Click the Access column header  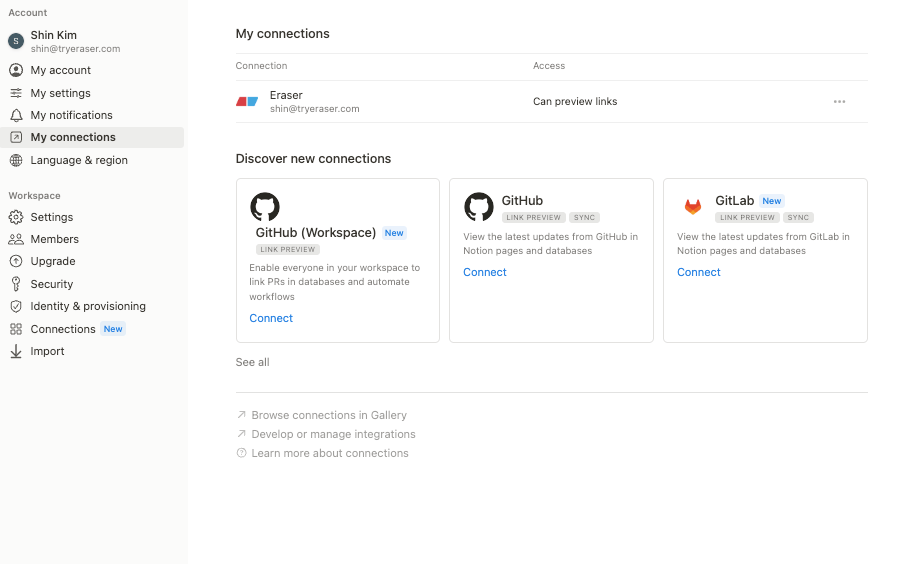548,66
